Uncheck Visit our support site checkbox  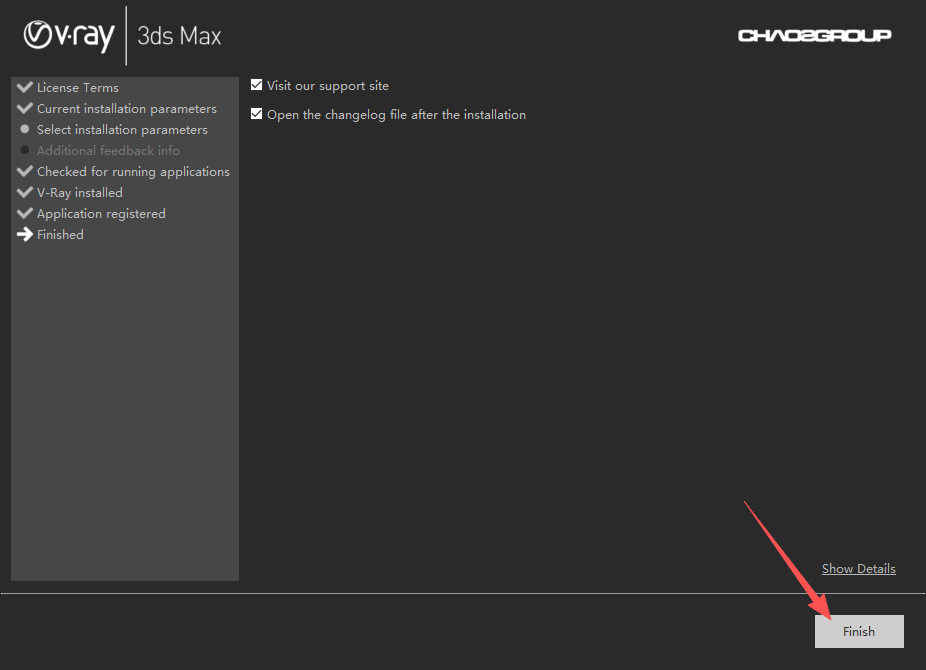coord(256,85)
